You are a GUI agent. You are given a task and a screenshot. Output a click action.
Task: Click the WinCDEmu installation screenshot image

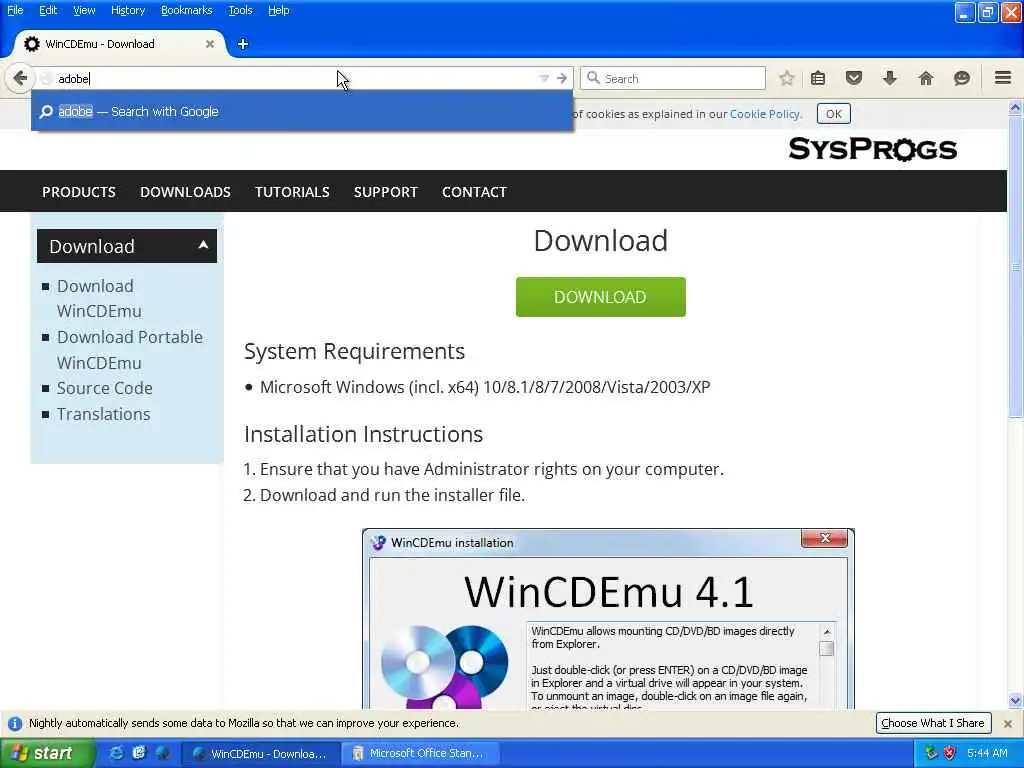[608, 619]
